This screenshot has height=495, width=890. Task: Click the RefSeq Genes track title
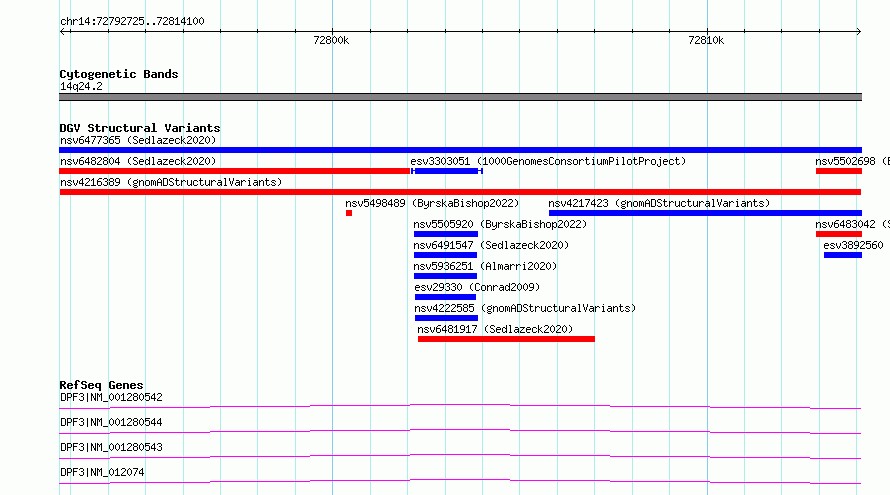coord(101,385)
